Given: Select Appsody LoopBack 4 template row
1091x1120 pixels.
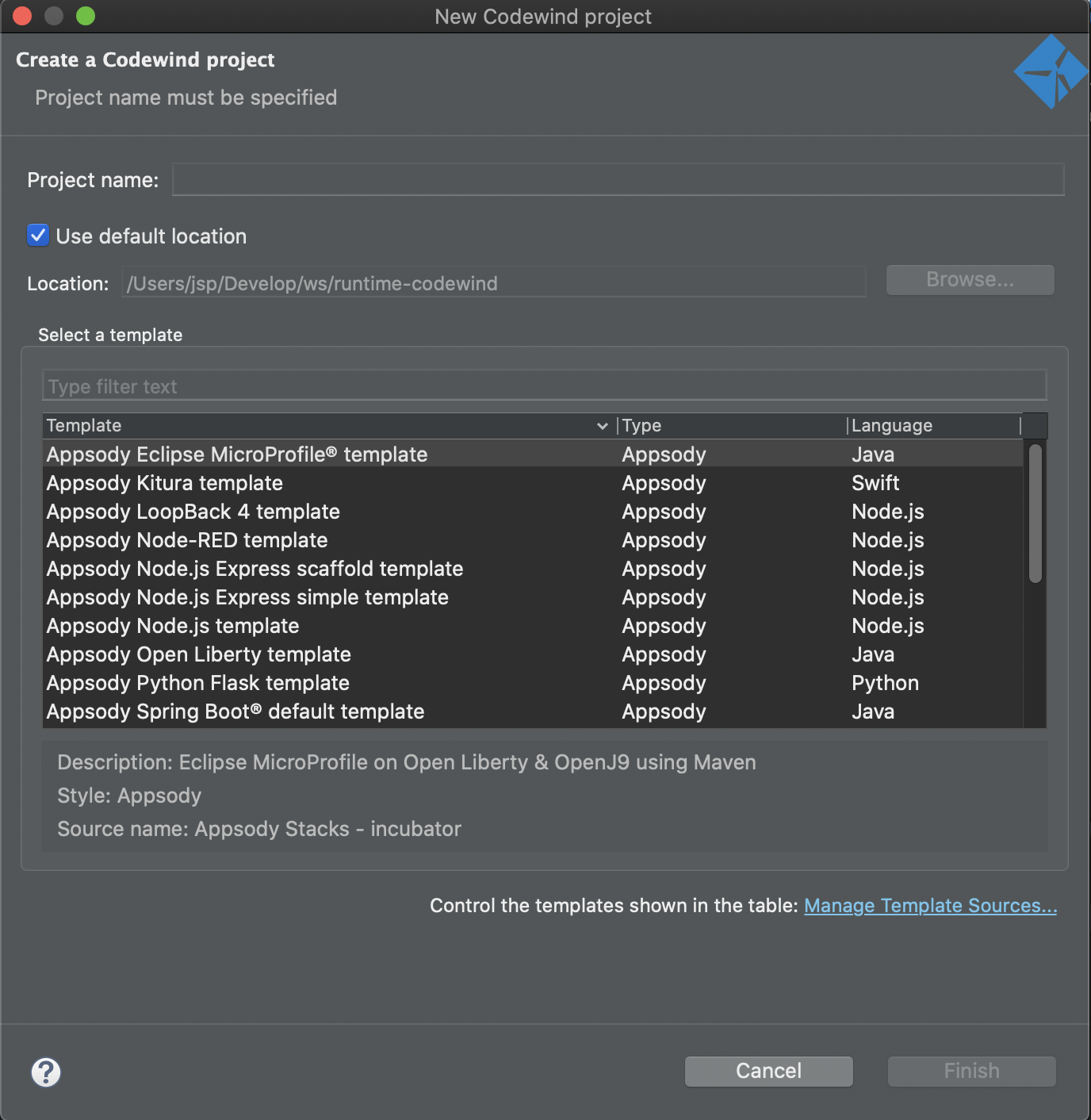Looking at the screenshot, I should 533,512.
